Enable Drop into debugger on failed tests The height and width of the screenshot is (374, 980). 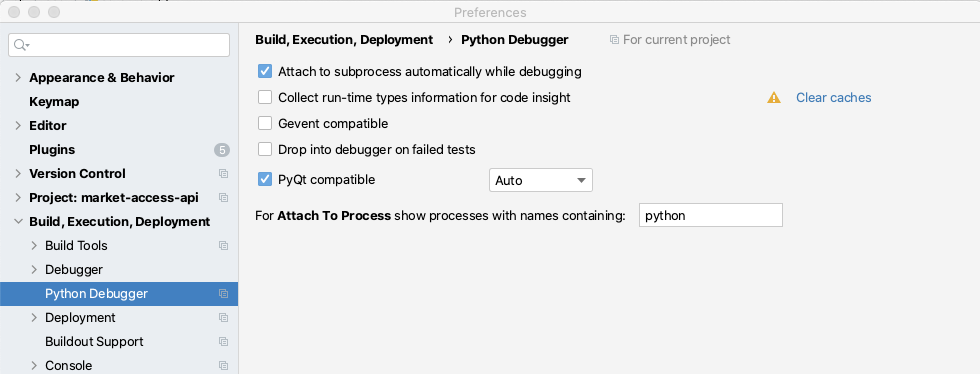[265, 149]
